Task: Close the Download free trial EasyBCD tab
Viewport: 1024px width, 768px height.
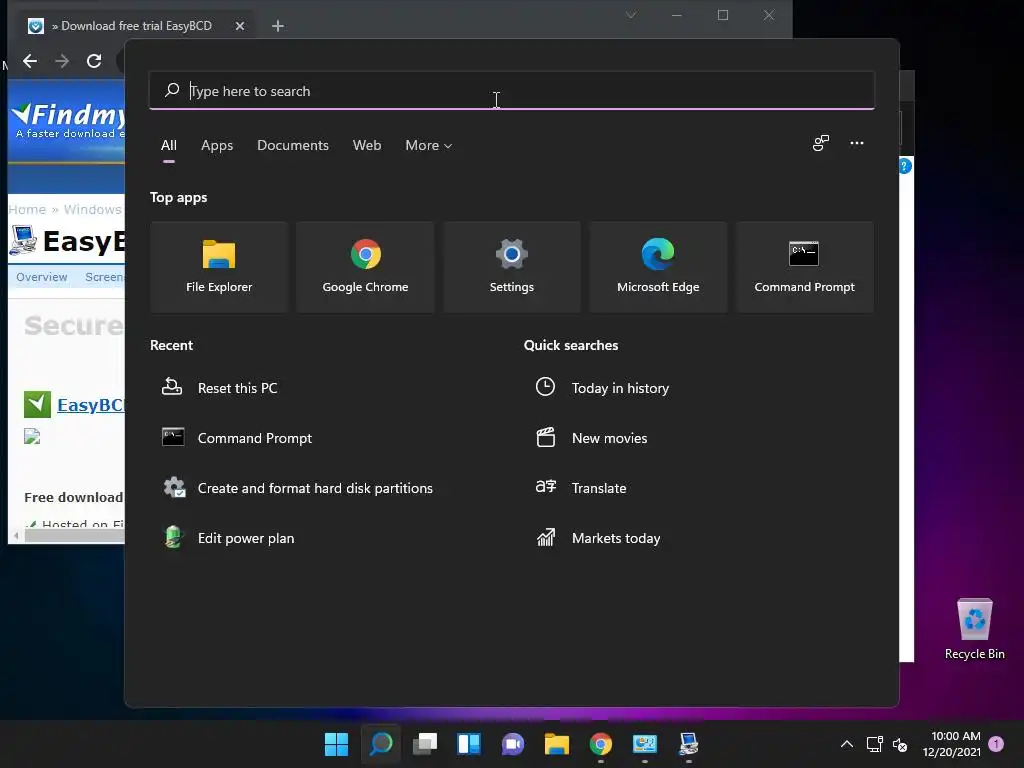Action: pyautogui.click(x=240, y=26)
